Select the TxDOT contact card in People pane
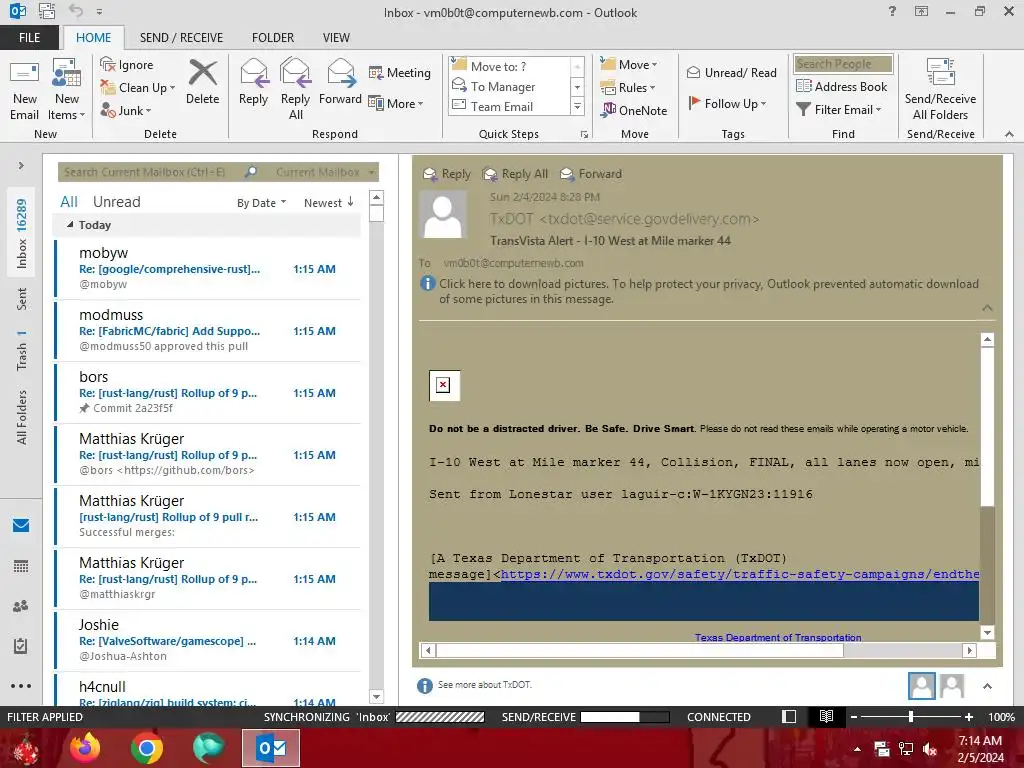1024x768 pixels. pyautogui.click(x=921, y=686)
